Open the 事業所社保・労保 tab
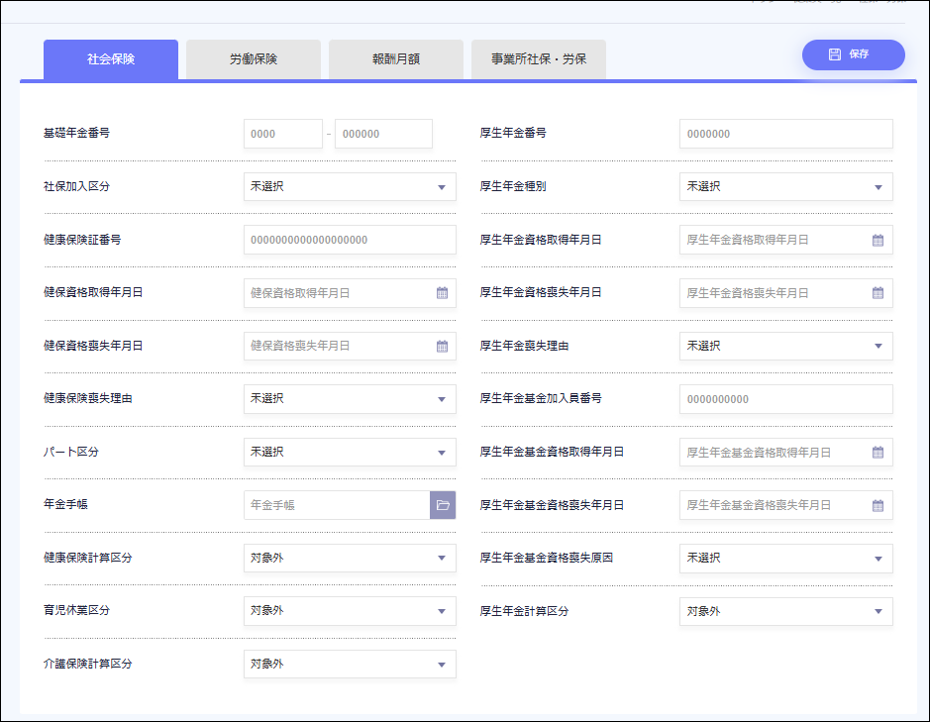 [x=538, y=59]
